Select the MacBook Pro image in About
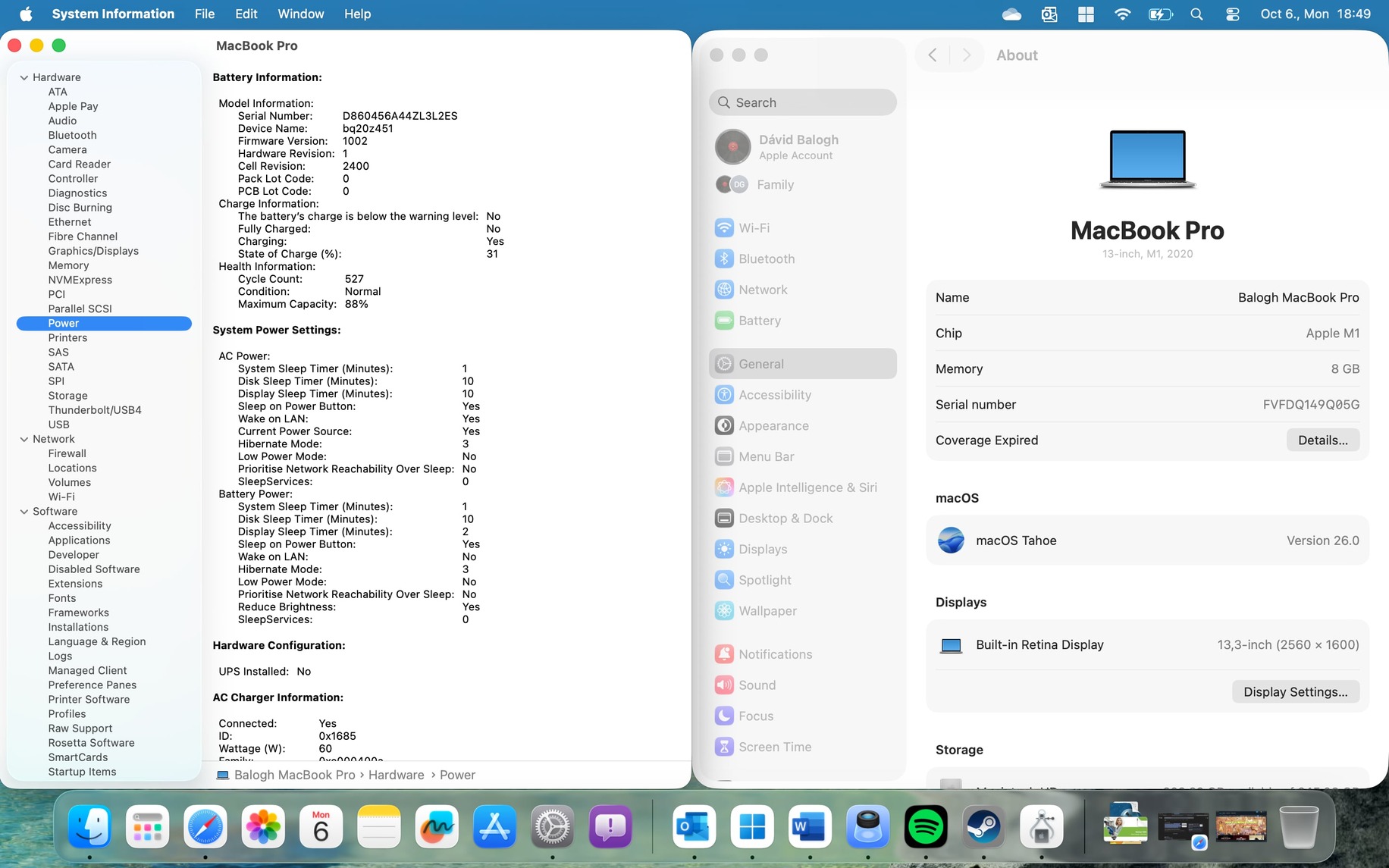1389x868 pixels. pos(1147,159)
